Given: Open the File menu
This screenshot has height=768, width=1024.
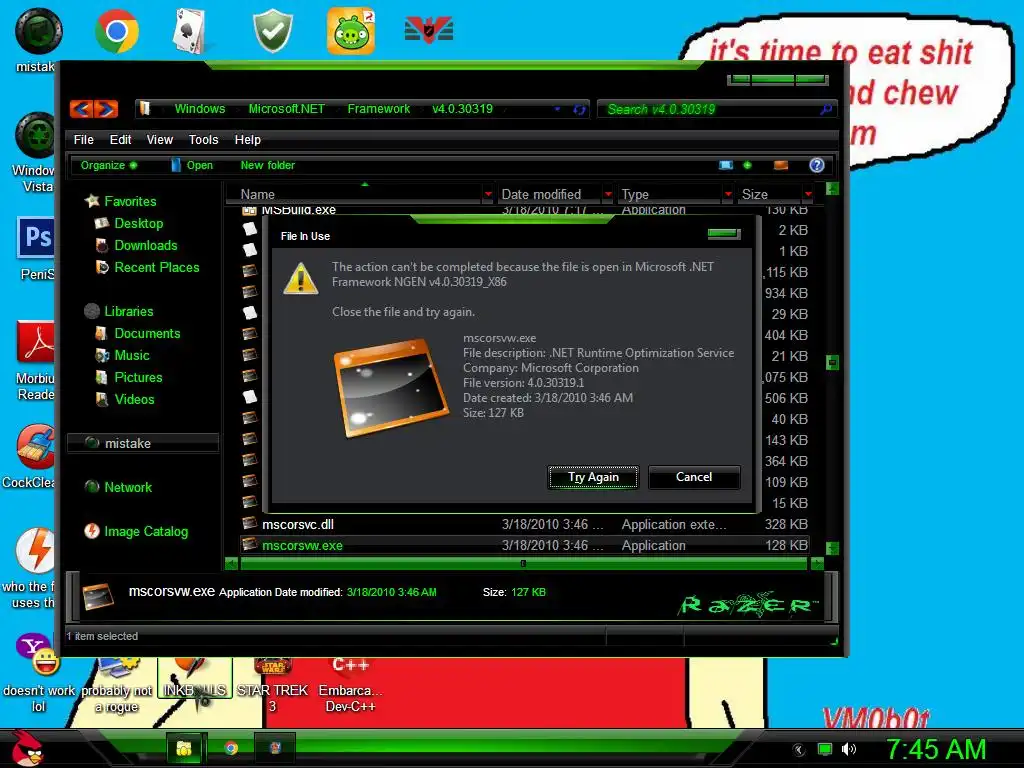Looking at the screenshot, I should 84,140.
